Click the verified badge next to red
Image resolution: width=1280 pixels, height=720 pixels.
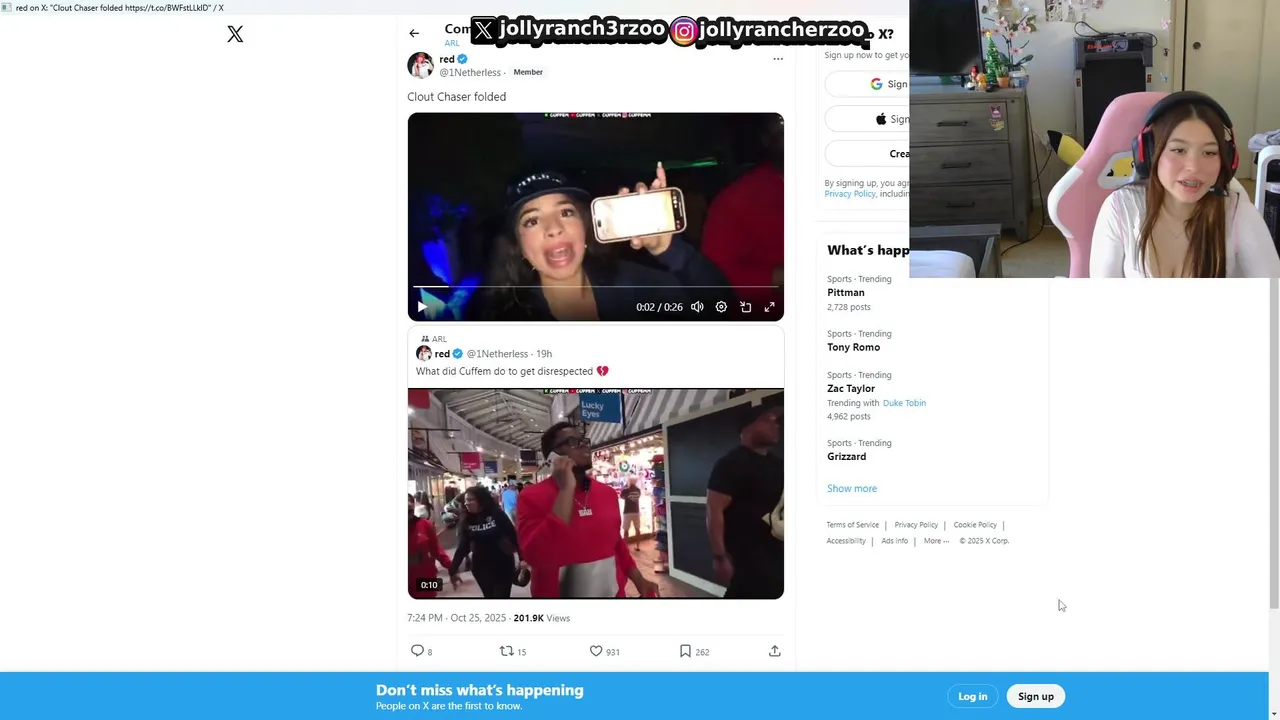pyautogui.click(x=462, y=59)
